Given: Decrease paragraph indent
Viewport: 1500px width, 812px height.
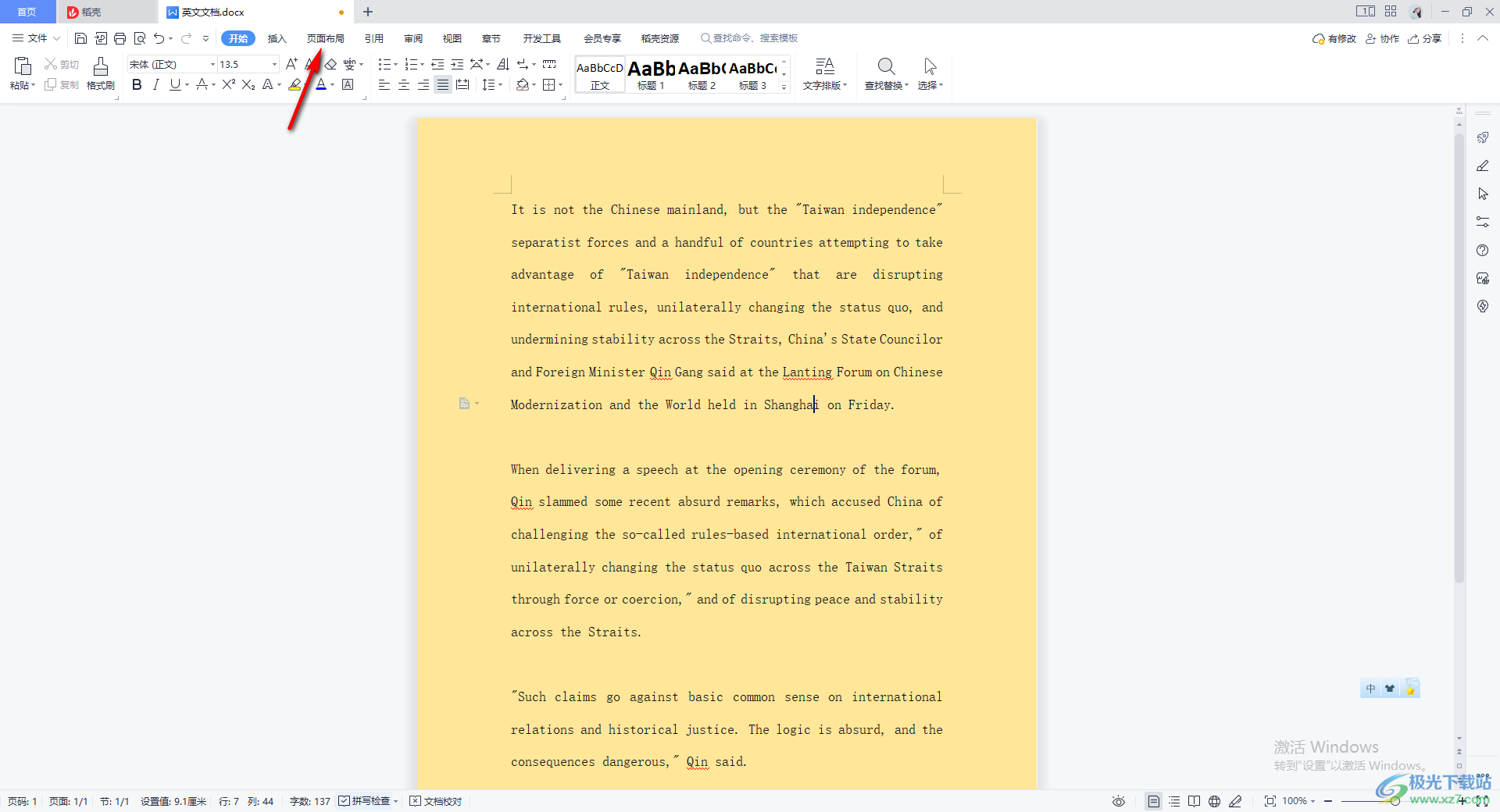Looking at the screenshot, I should [x=437, y=64].
